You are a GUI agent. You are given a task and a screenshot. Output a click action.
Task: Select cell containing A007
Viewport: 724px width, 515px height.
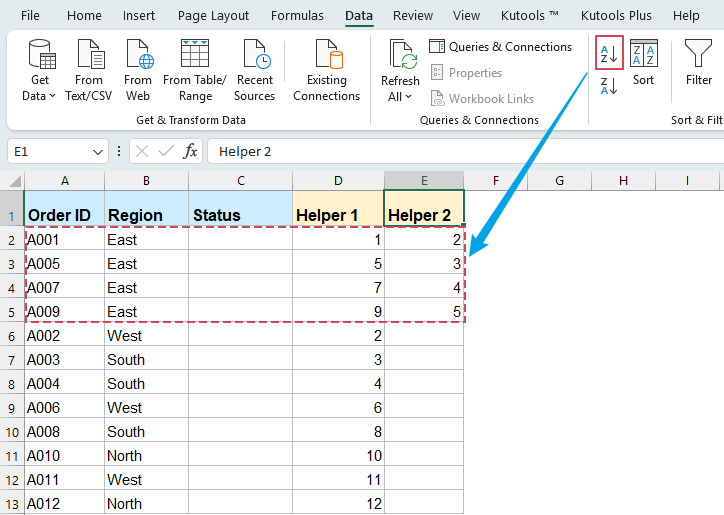[65, 288]
